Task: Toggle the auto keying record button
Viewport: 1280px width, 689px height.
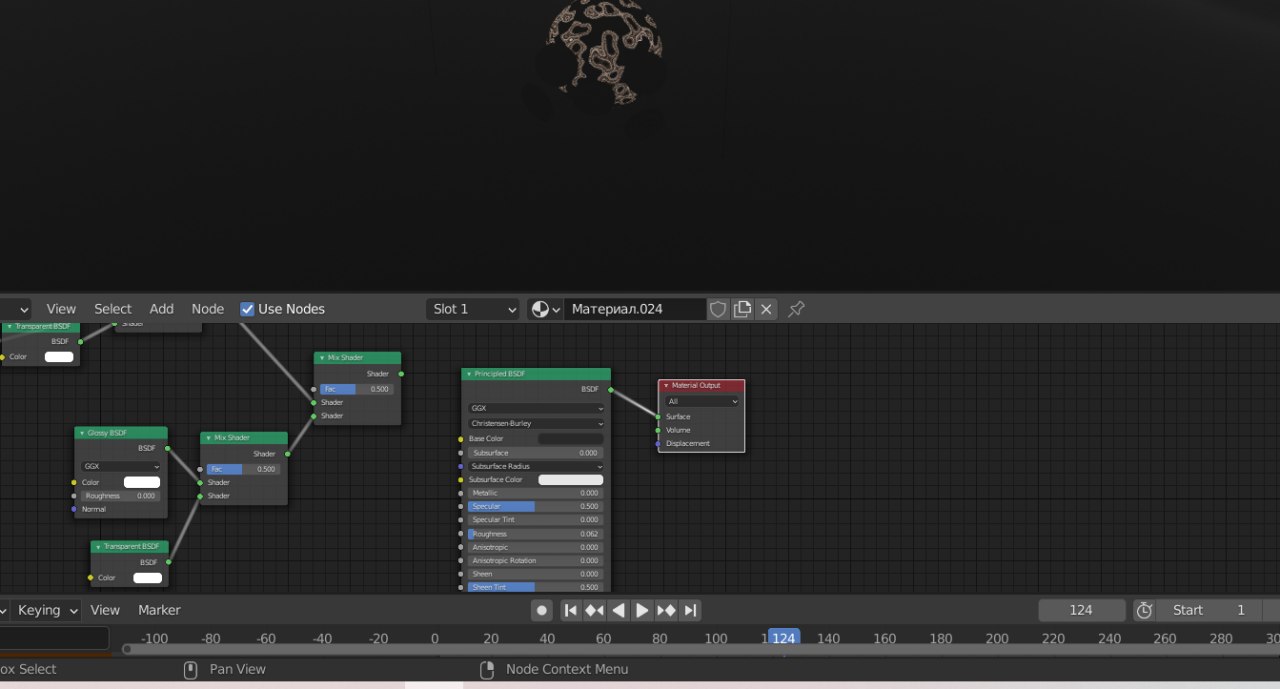Action: pyautogui.click(x=542, y=610)
